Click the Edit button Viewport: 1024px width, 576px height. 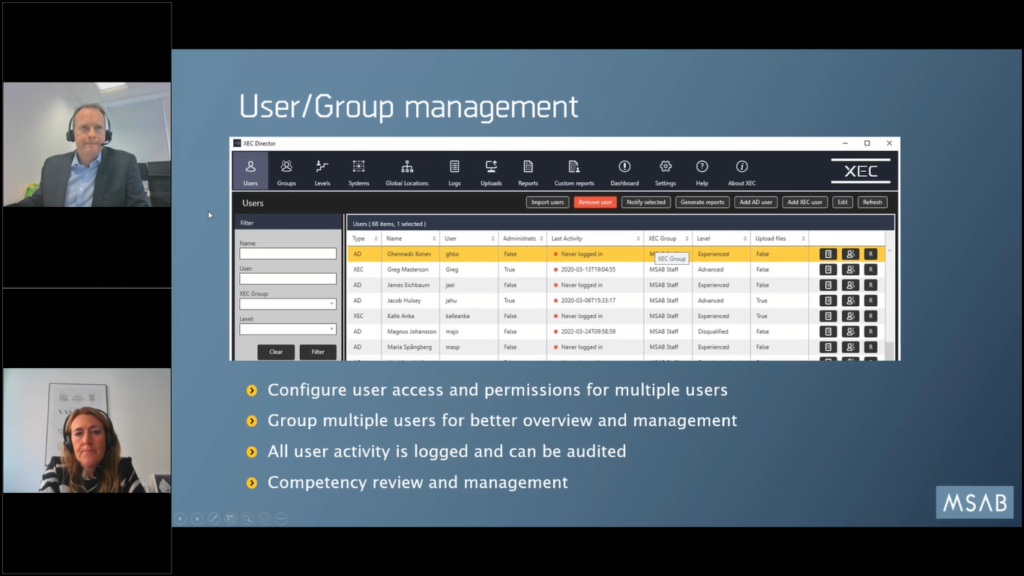842,202
